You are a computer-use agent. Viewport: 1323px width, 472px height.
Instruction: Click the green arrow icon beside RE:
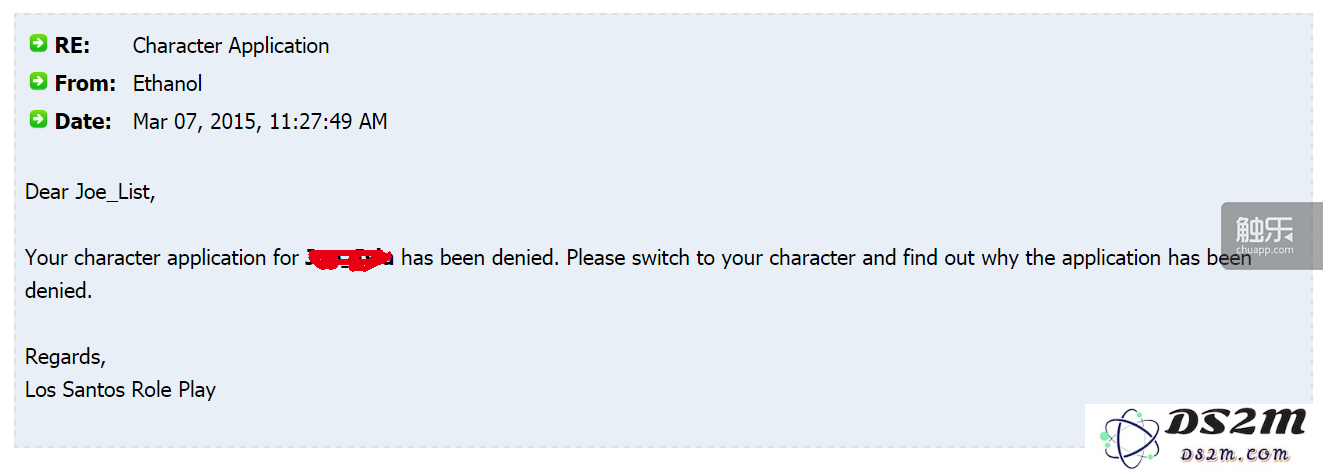(38, 43)
